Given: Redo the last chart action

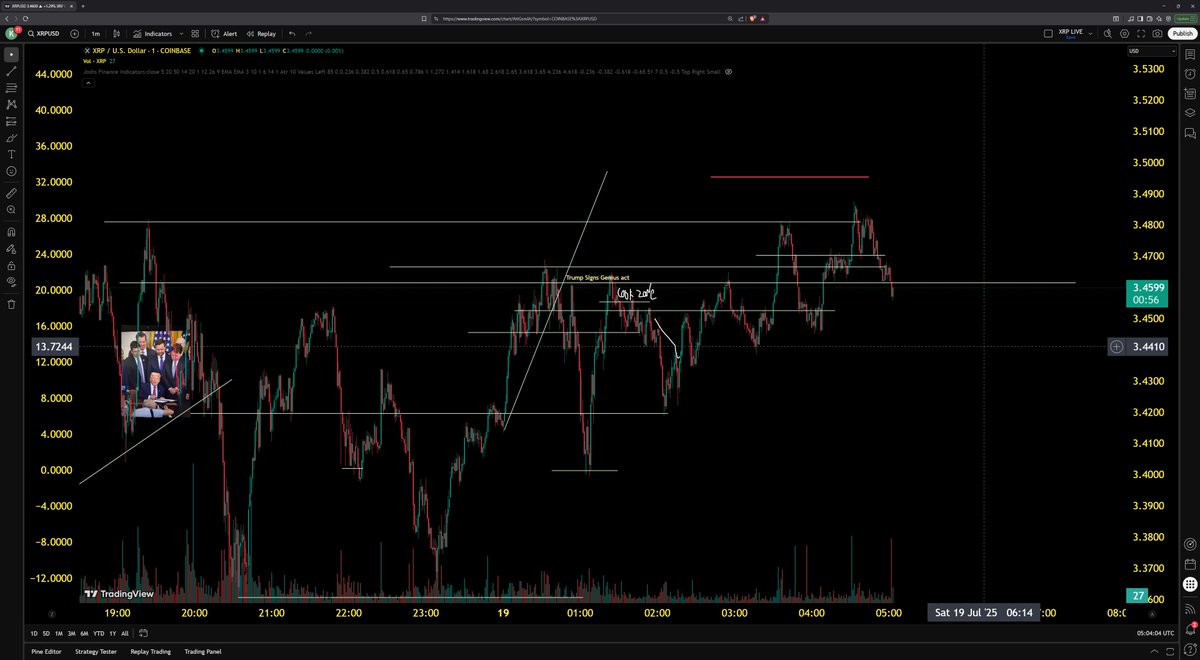Looking at the screenshot, I should (309, 34).
